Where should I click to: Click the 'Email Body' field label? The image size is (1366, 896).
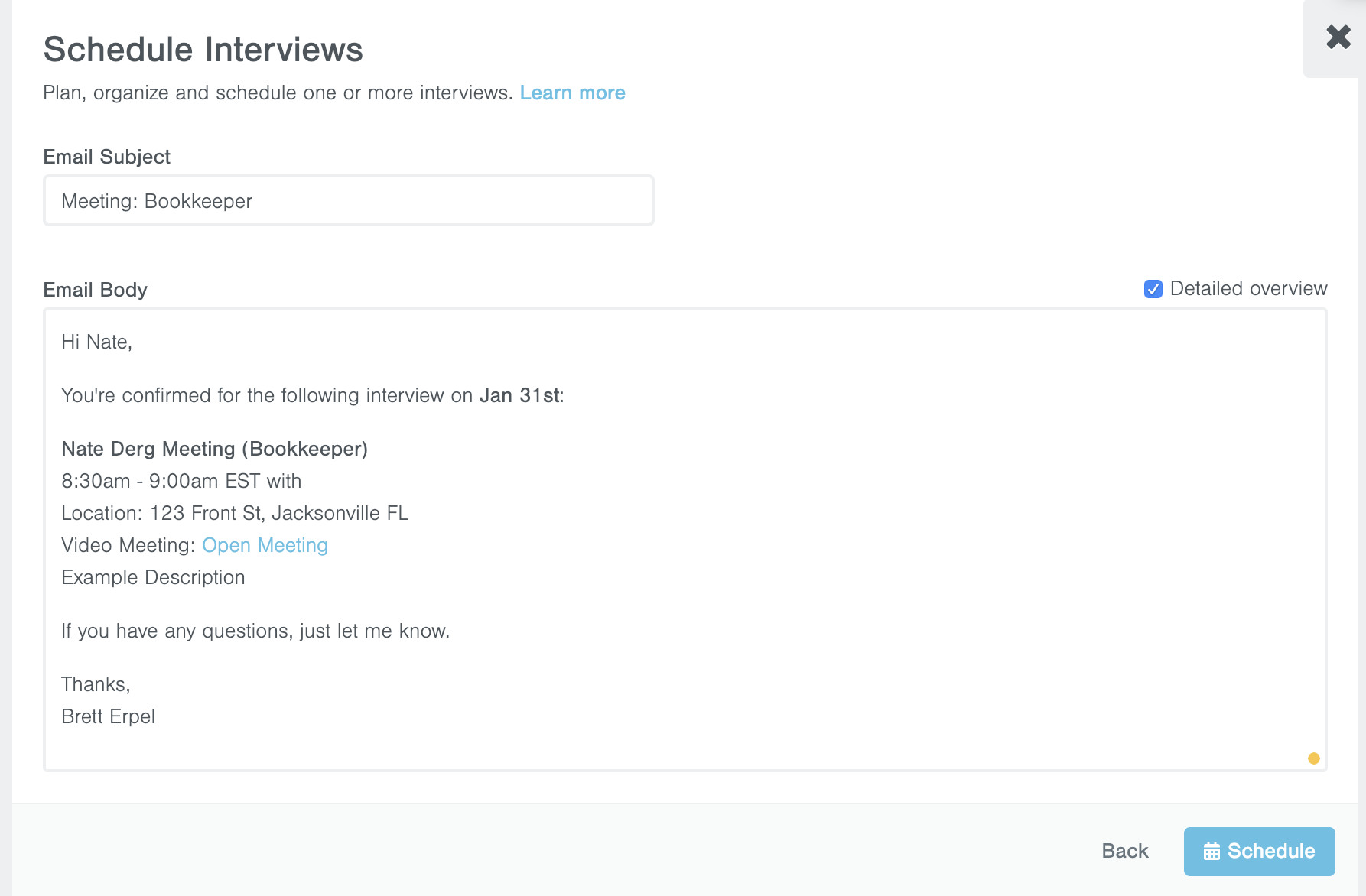click(x=95, y=291)
